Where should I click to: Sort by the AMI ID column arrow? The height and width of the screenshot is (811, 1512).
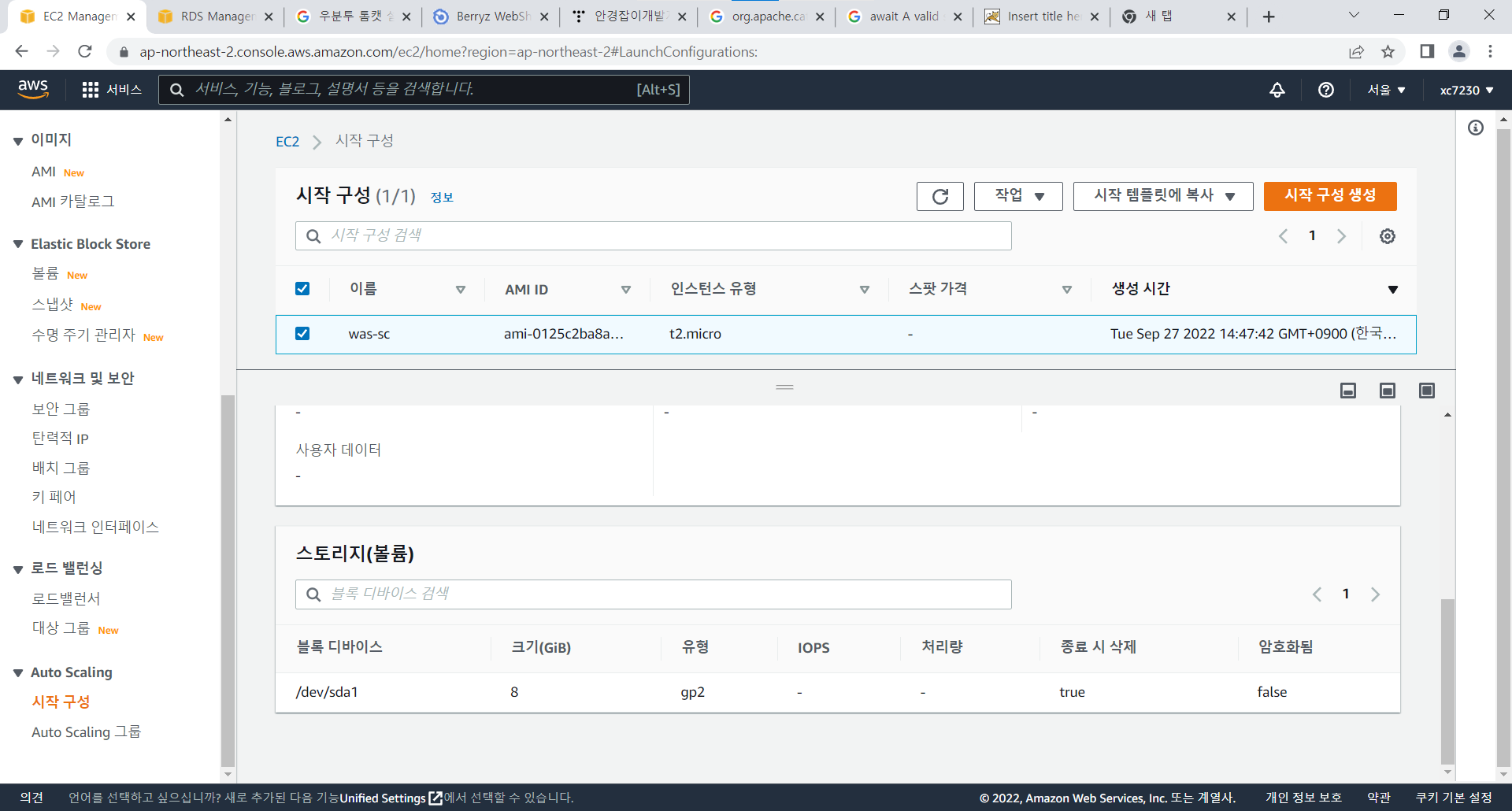pyautogui.click(x=626, y=290)
